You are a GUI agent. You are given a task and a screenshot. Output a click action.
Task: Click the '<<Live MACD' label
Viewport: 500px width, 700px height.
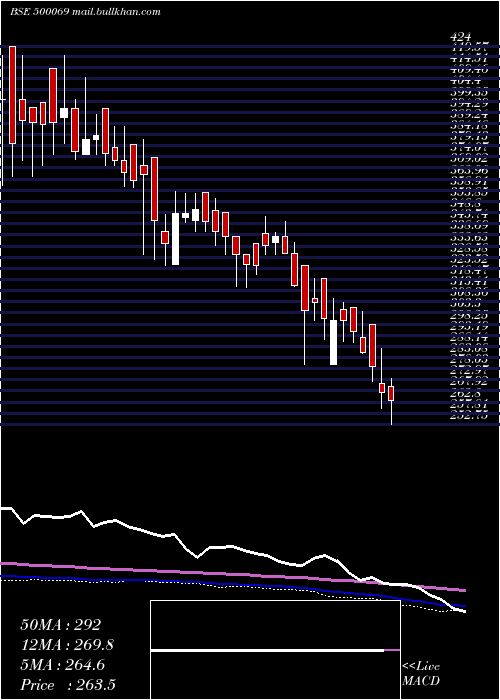point(421,674)
